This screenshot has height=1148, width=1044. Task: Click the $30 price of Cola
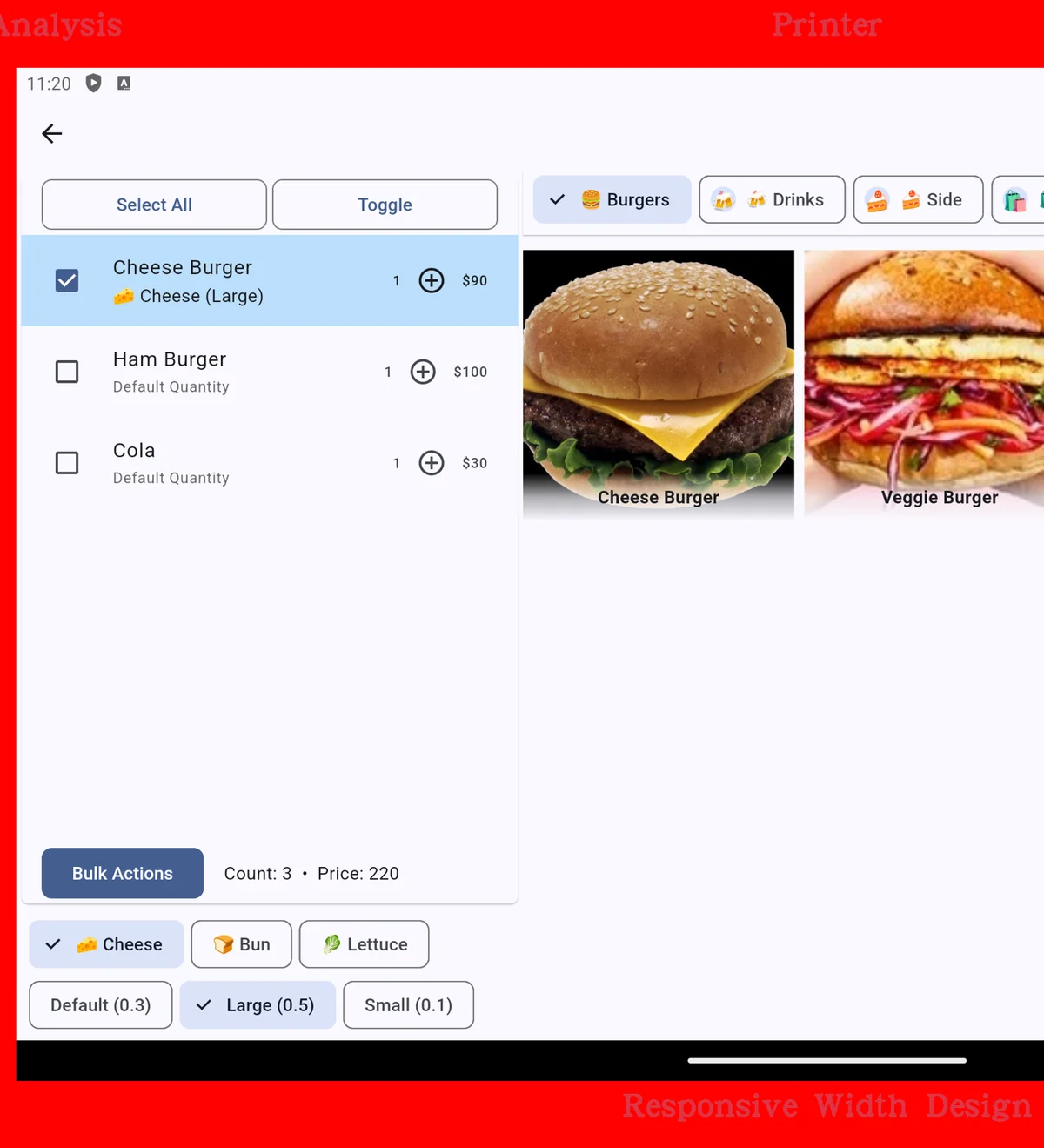click(475, 463)
